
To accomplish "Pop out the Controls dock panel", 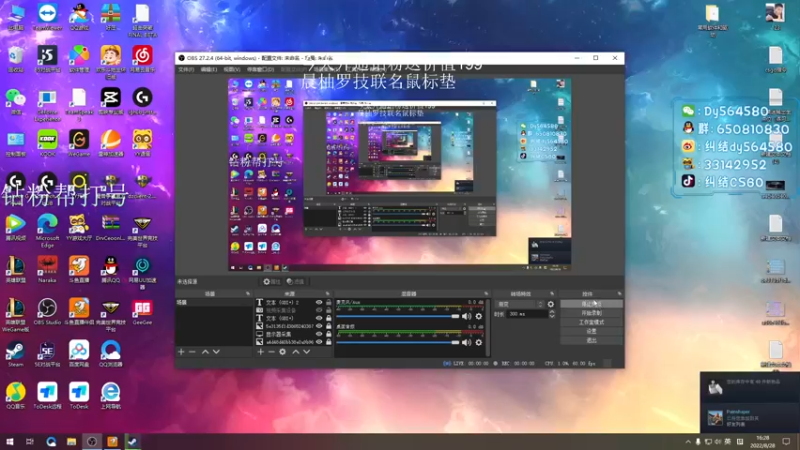I will coord(619,294).
